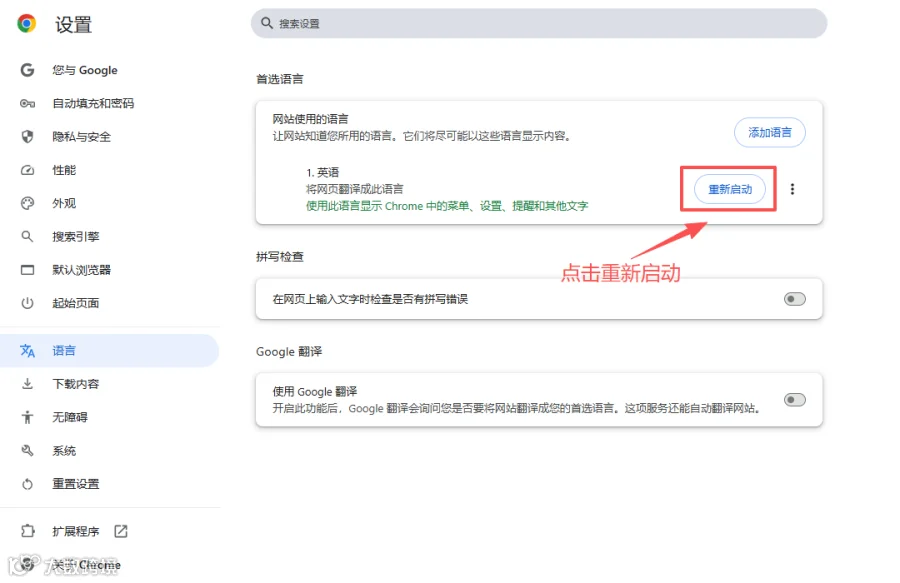Click the 首选语言 section heading
The width and height of the screenshot is (900, 583).
pyautogui.click(x=280, y=79)
